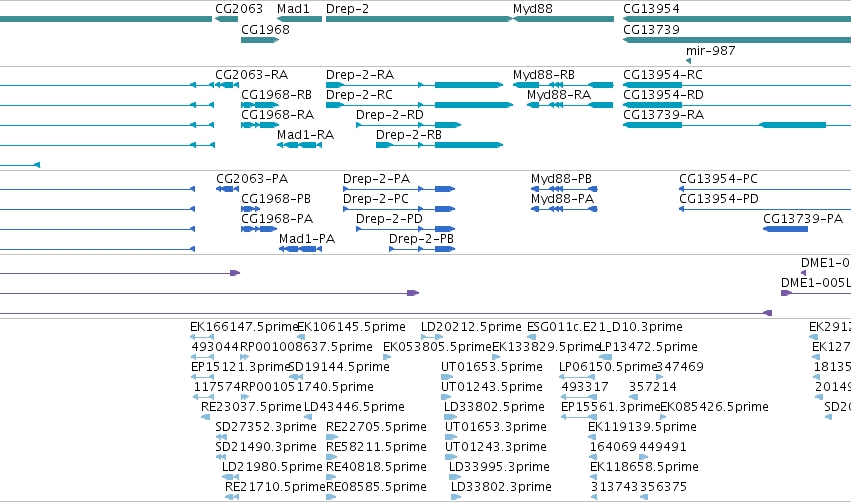Click the RE40818.5prime EST feature
Image resolution: width=851 pixels, height=502 pixels.
tap(332, 477)
